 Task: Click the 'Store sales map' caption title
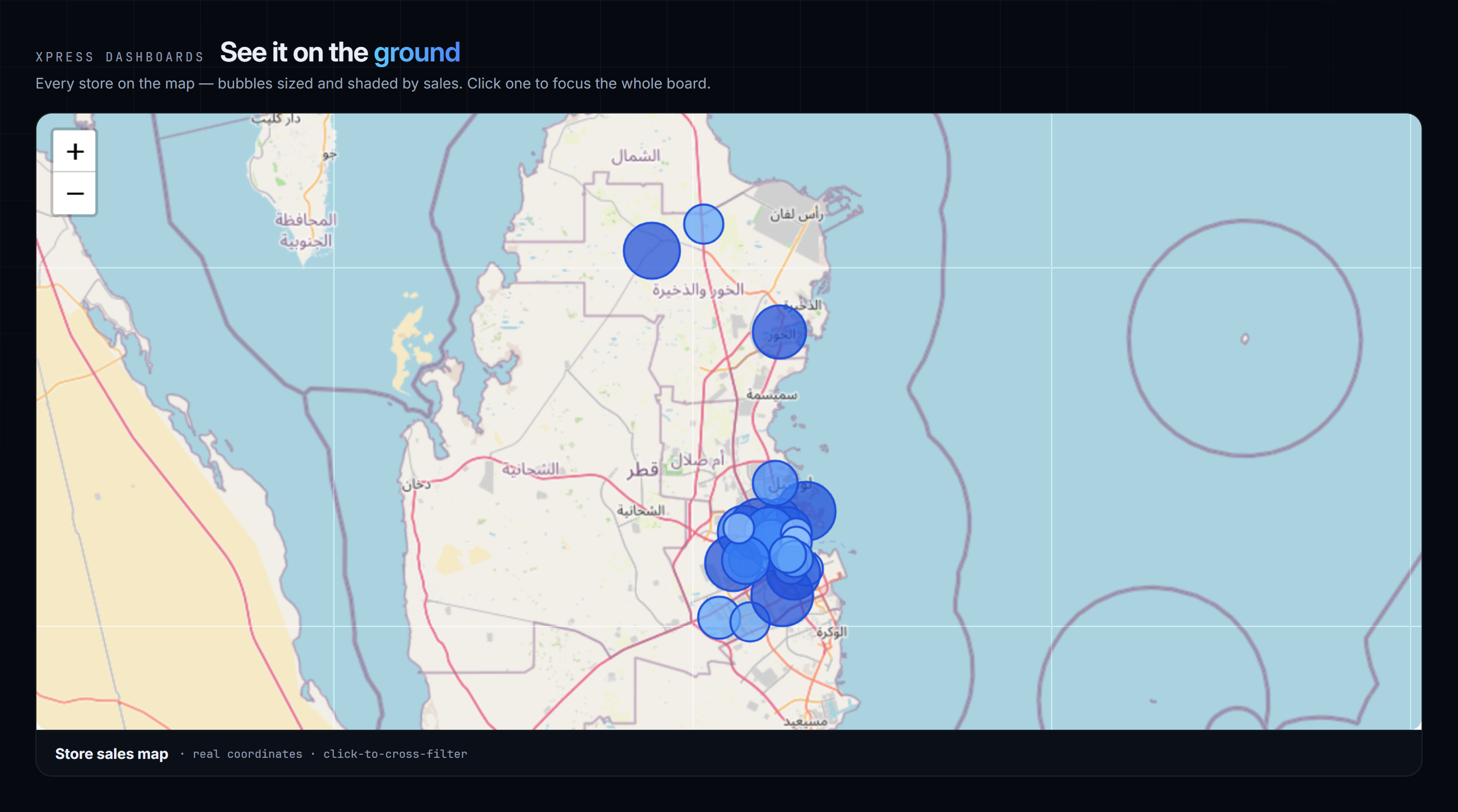[111, 754]
